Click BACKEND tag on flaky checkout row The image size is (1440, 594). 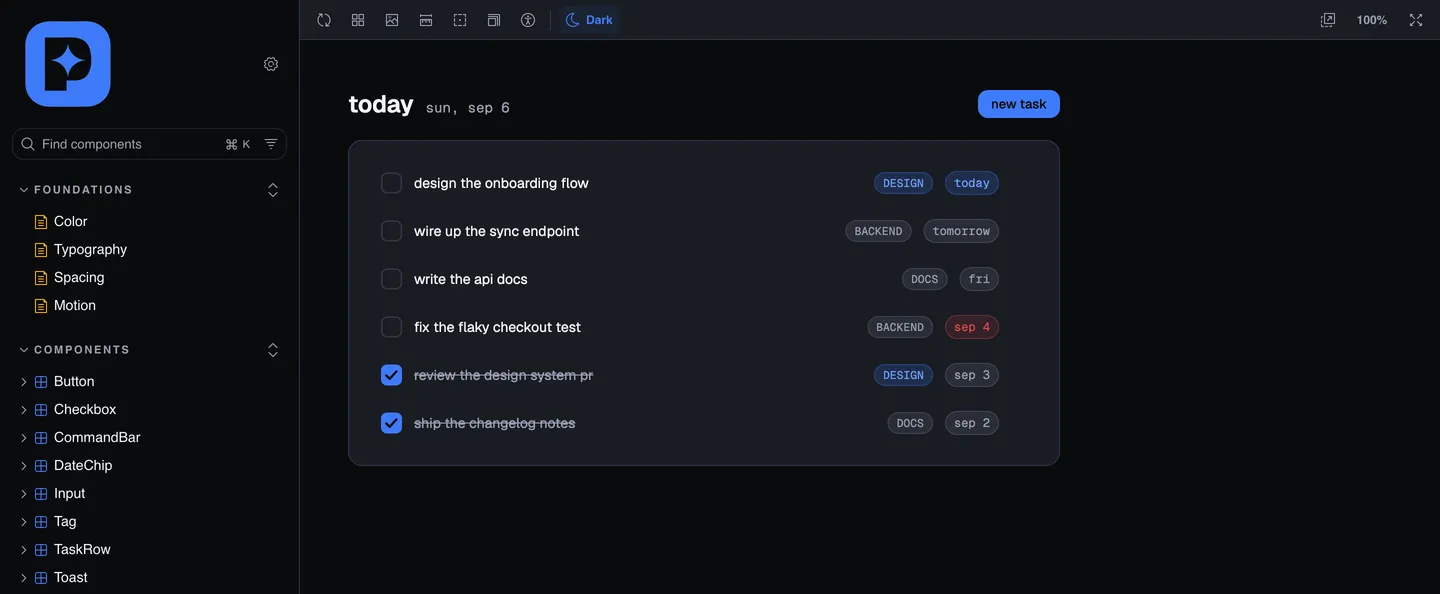pos(900,327)
